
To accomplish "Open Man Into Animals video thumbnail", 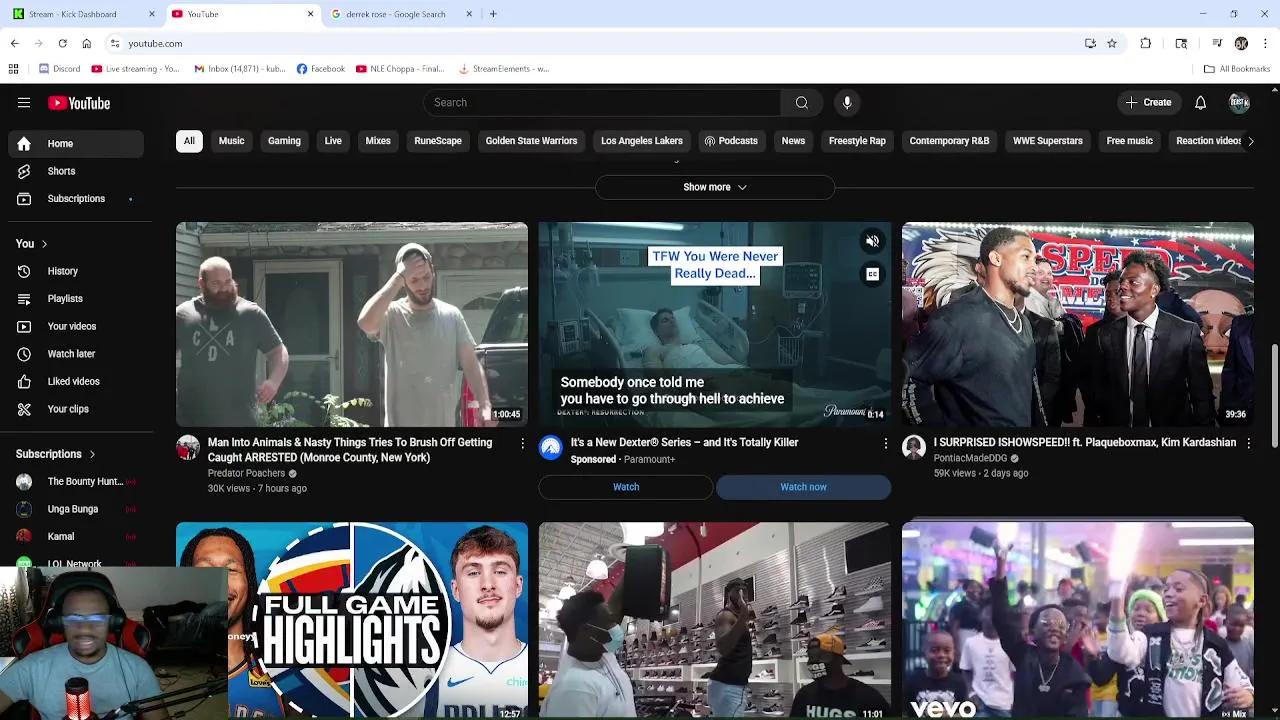I will pos(352,324).
